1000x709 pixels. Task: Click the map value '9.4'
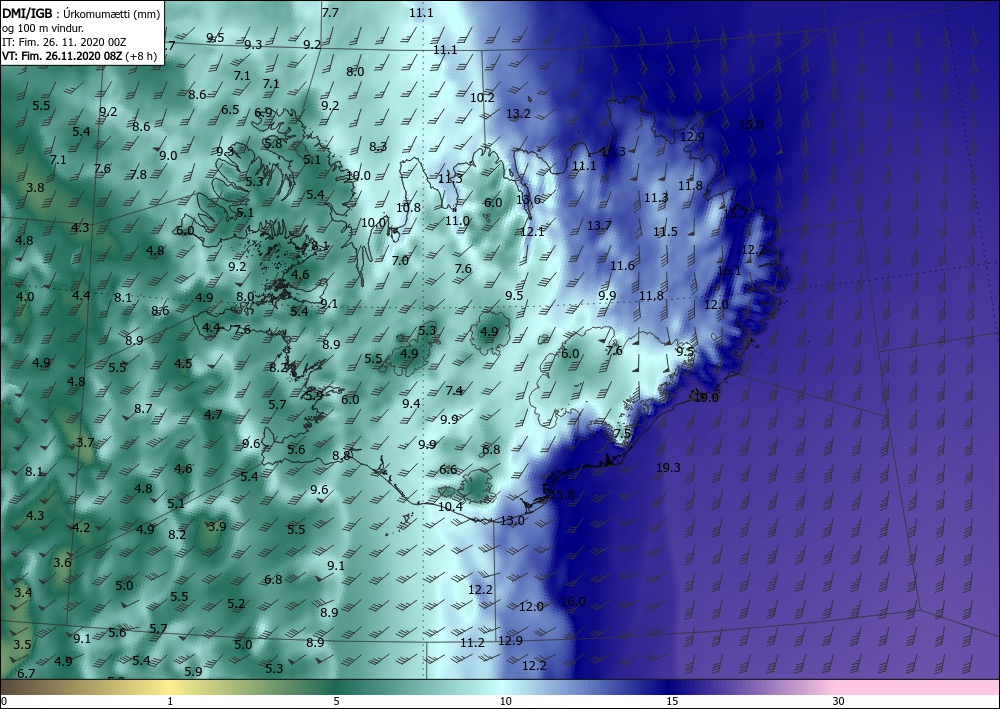click(x=411, y=404)
